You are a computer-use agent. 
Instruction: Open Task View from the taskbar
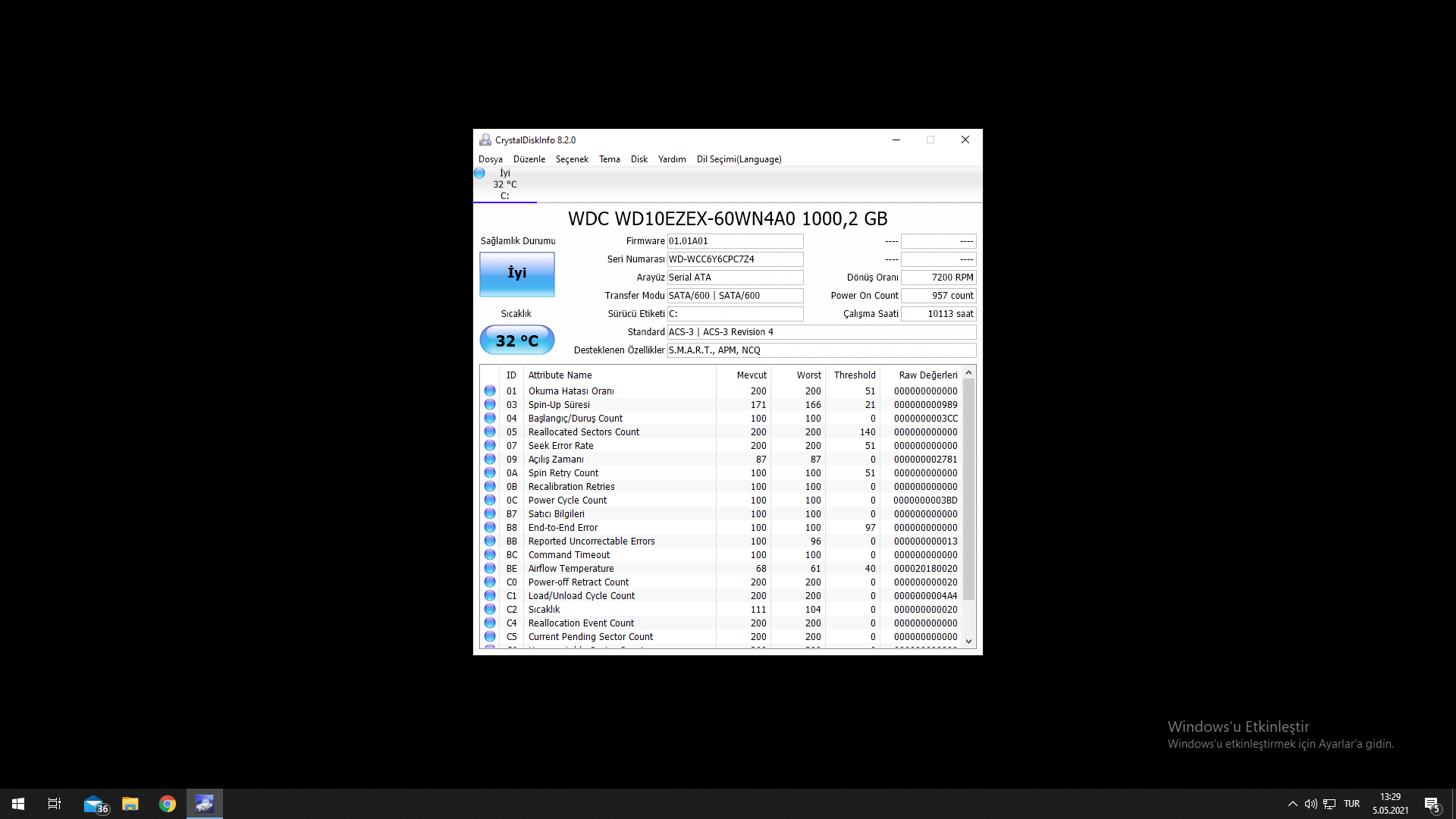coord(55,804)
